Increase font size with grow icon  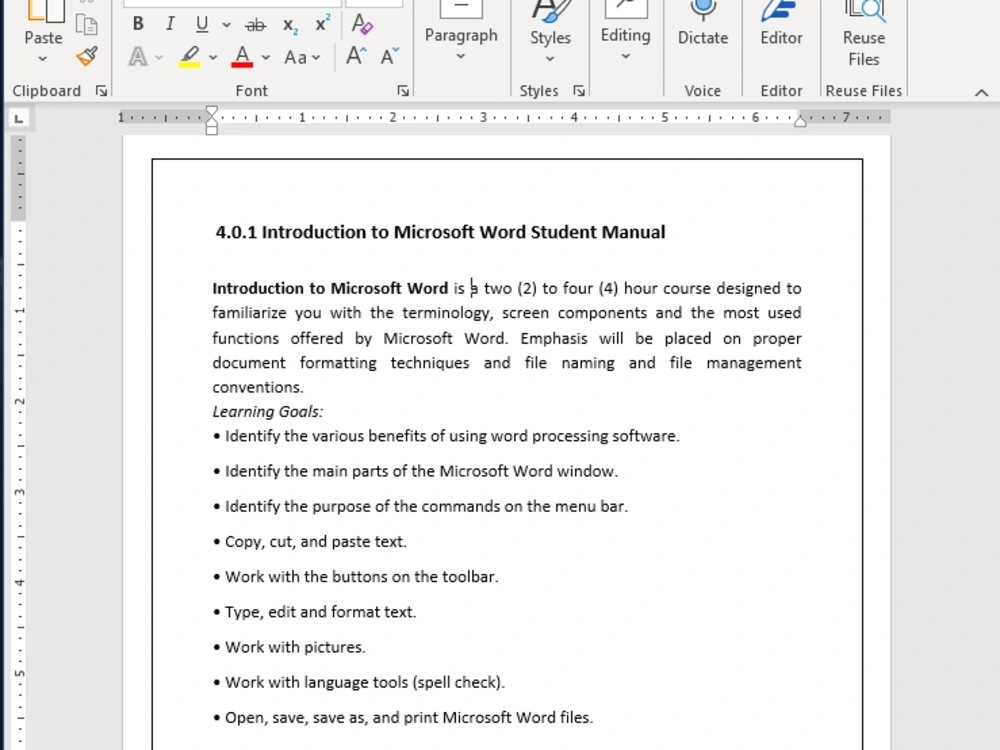click(357, 56)
